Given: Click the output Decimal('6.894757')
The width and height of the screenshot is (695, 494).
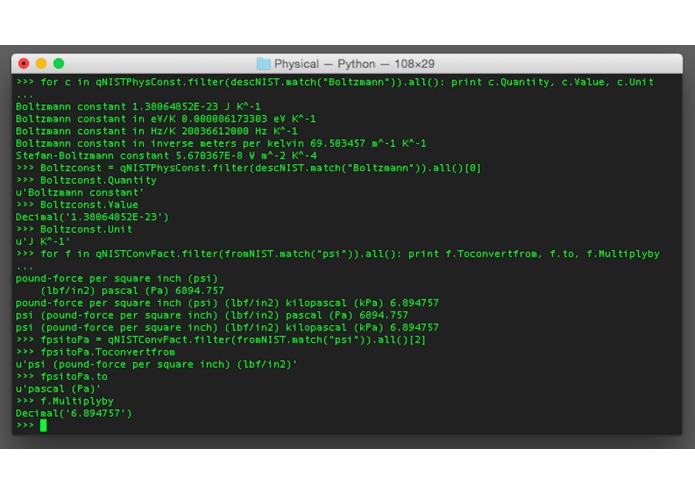Looking at the screenshot, I should (74, 414).
